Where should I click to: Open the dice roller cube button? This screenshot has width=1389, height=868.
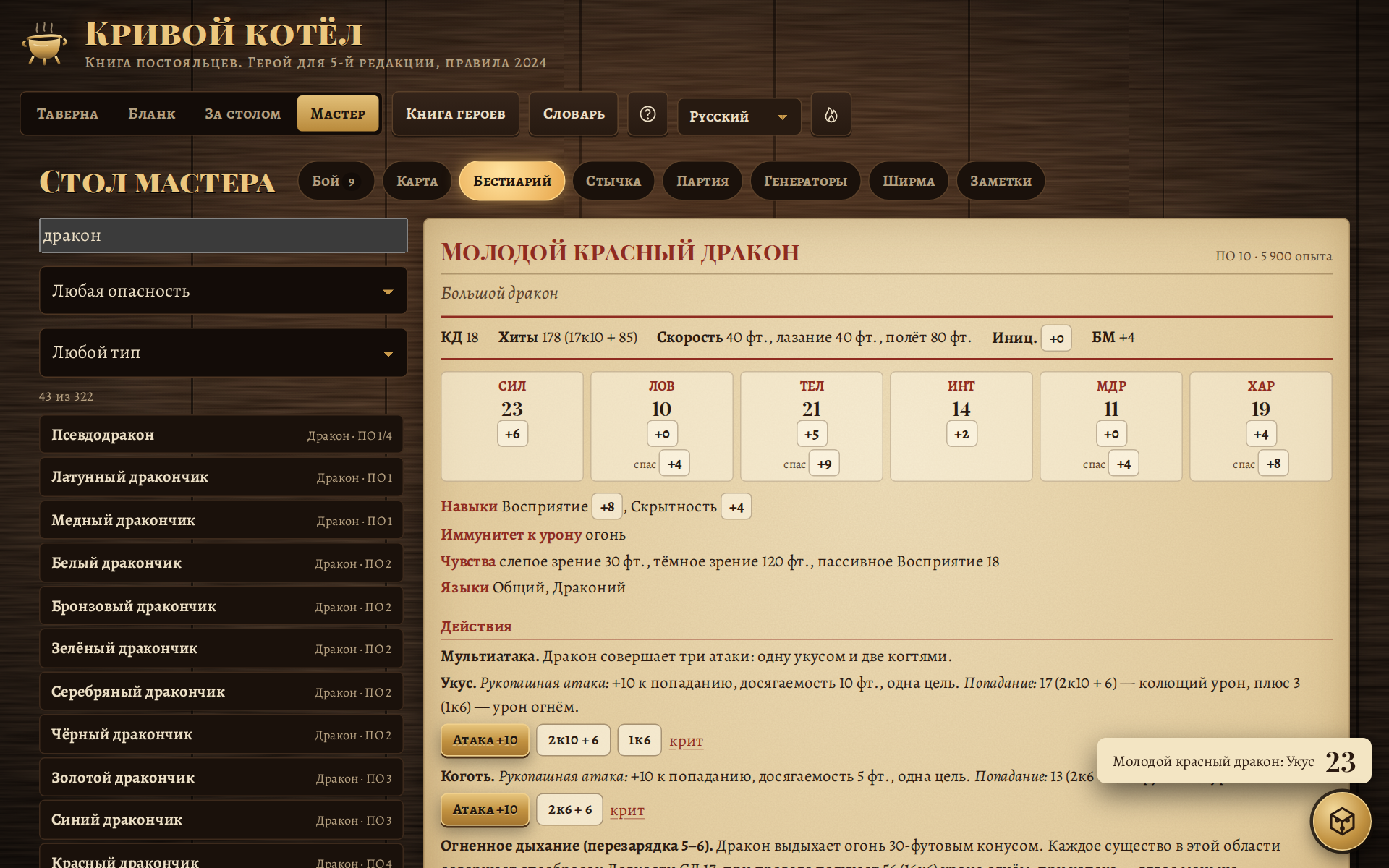point(1341,822)
